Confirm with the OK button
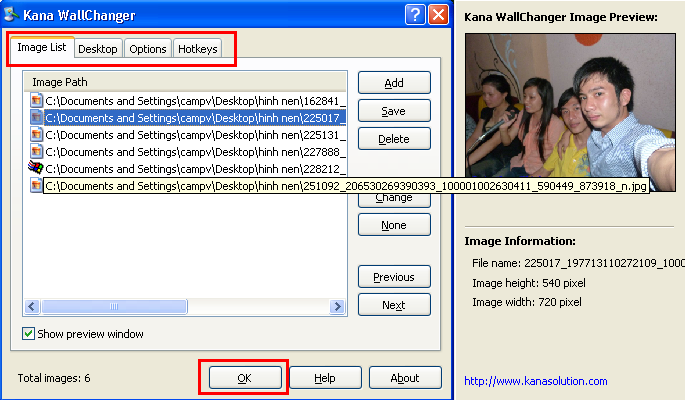 pyautogui.click(x=245, y=378)
